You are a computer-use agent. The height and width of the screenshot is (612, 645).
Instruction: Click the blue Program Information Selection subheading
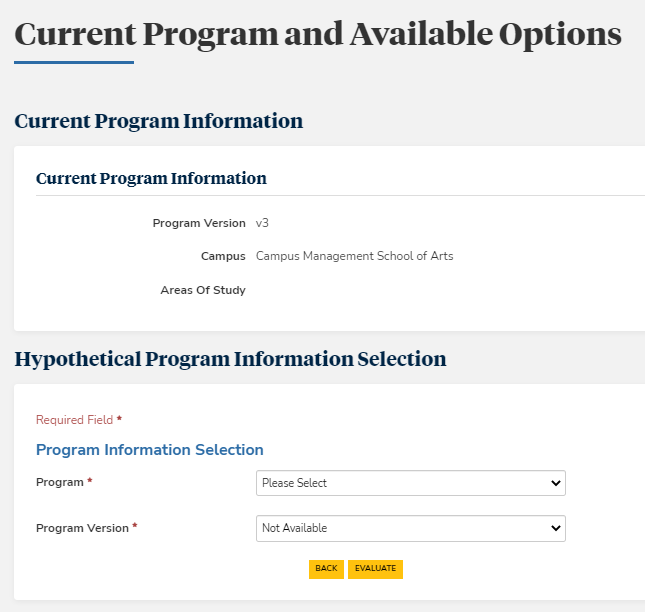pyautogui.click(x=150, y=450)
